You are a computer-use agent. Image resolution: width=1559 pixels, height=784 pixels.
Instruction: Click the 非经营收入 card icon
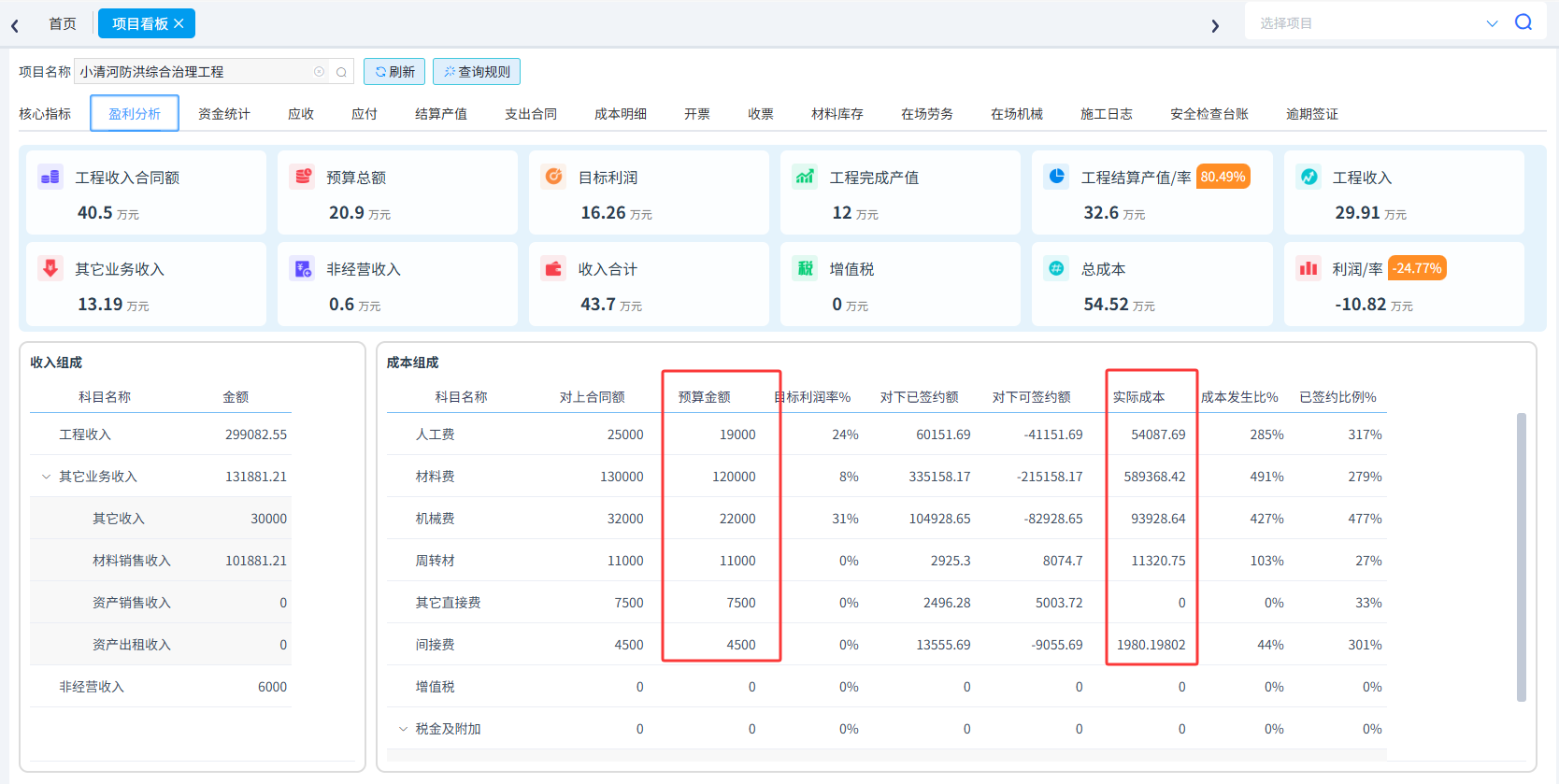302,268
